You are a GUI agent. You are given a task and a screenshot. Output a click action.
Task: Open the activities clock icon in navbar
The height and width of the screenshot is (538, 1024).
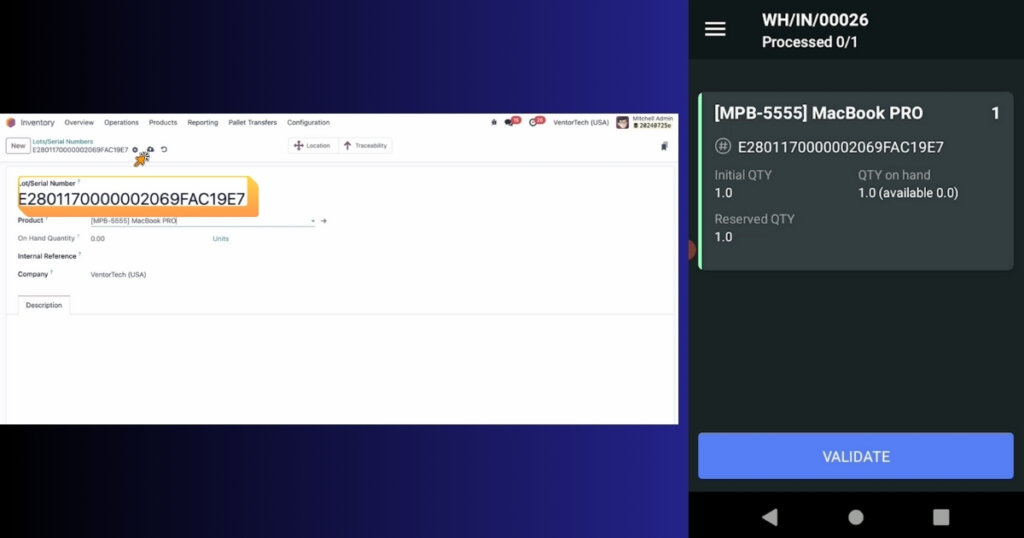pyautogui.click(x=535, y=122)
